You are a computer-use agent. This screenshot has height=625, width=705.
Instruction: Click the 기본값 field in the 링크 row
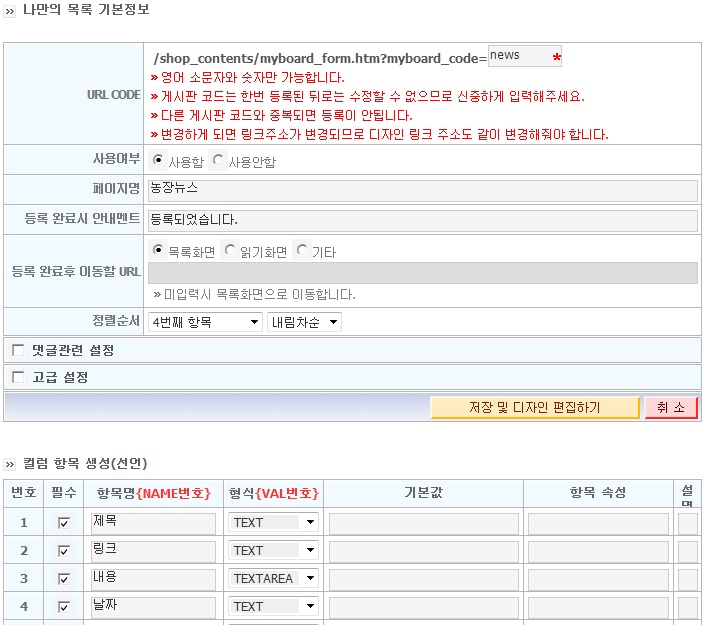424,551
